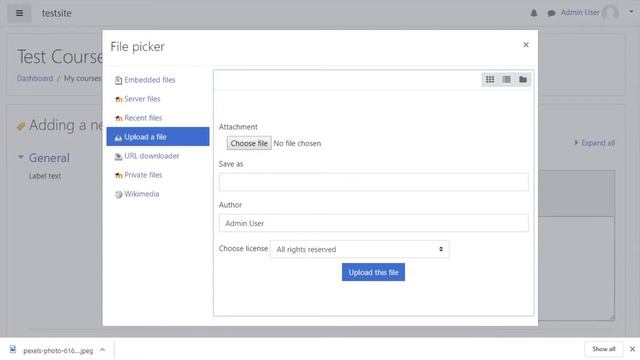
Task: Open the user menu dropdown arrow
Action: [x=631, y=12]
